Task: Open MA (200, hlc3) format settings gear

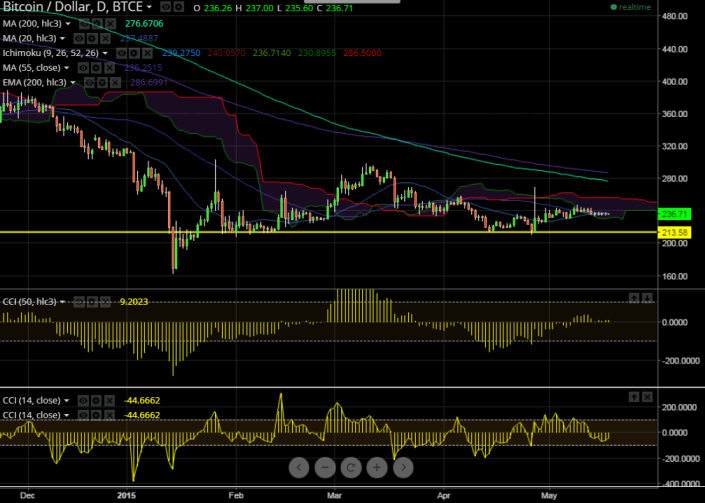Action: click(x=97, y=23)
